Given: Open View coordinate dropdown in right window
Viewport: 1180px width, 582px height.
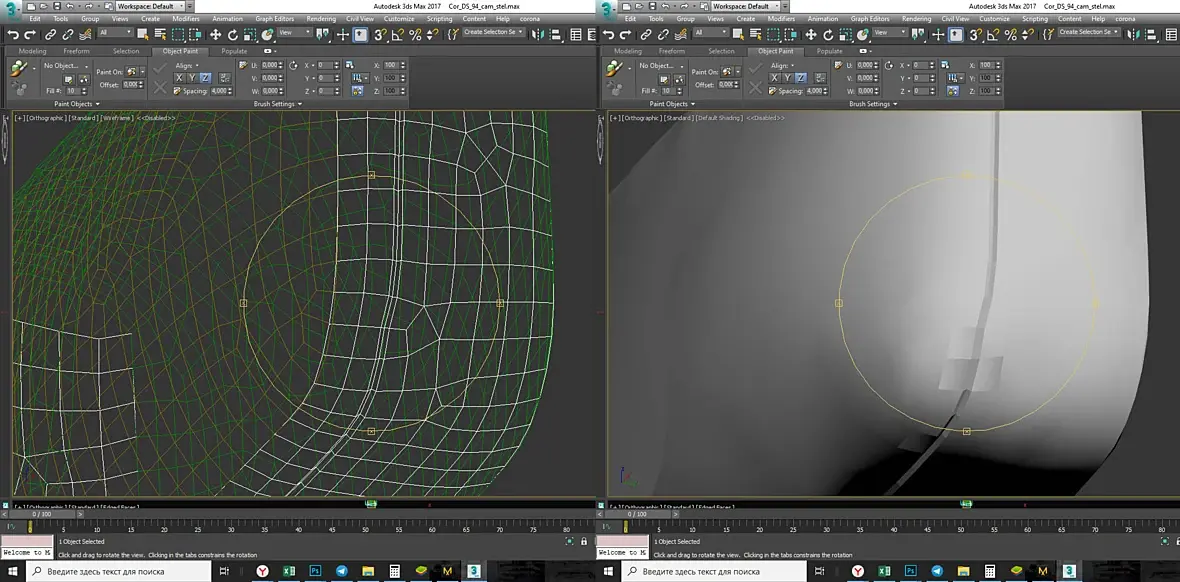Looking at the screenshot, I should click(x=890, y=33).
